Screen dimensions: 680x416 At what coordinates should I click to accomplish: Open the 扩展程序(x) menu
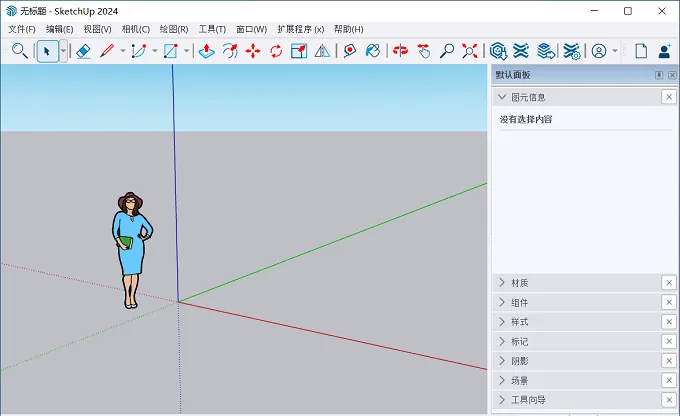pos(301,29)
